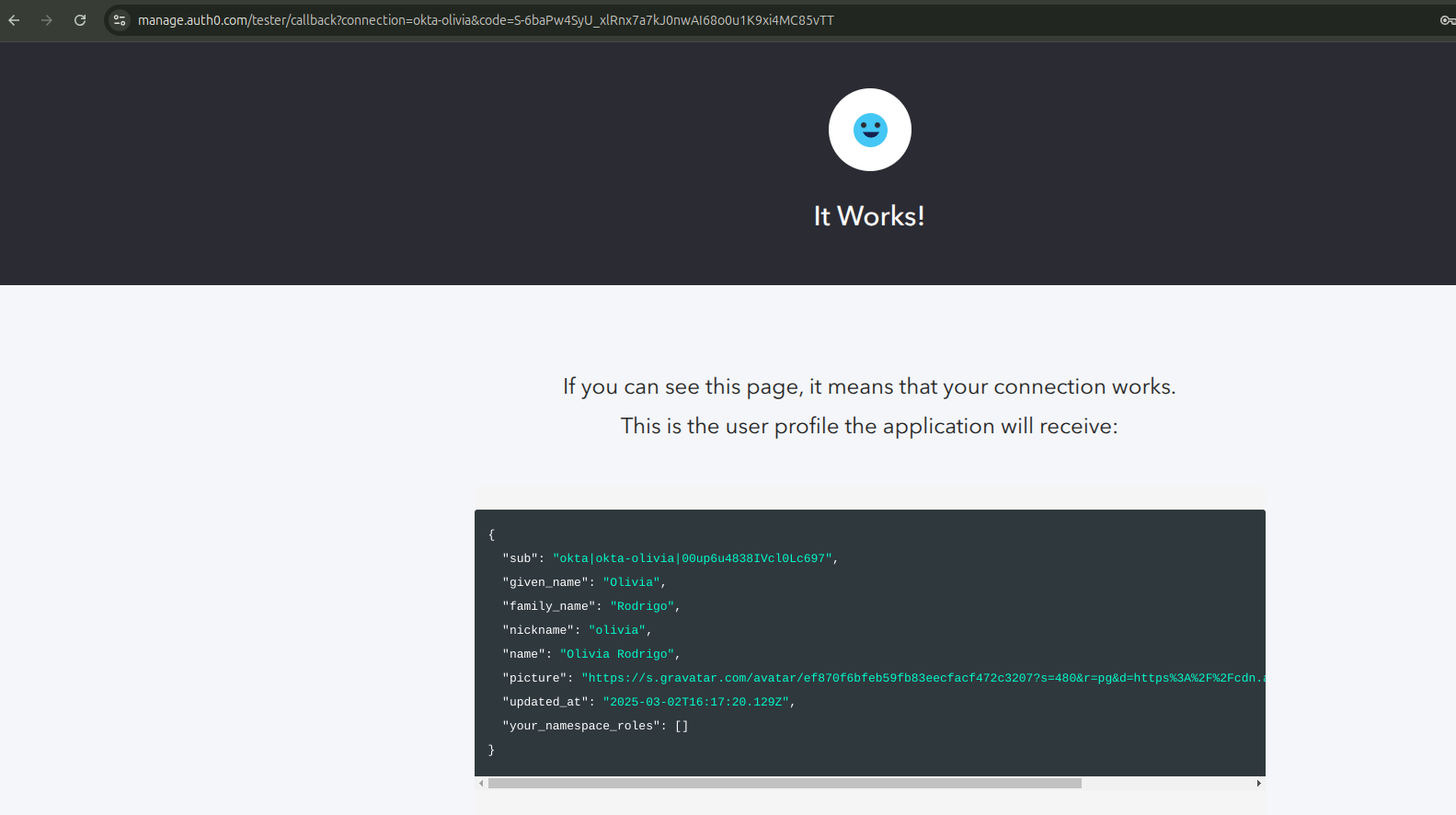The height and width of the screenshot is (815, 1456).
Task: Click the blue smiley face logo
Action: (870, 130)
